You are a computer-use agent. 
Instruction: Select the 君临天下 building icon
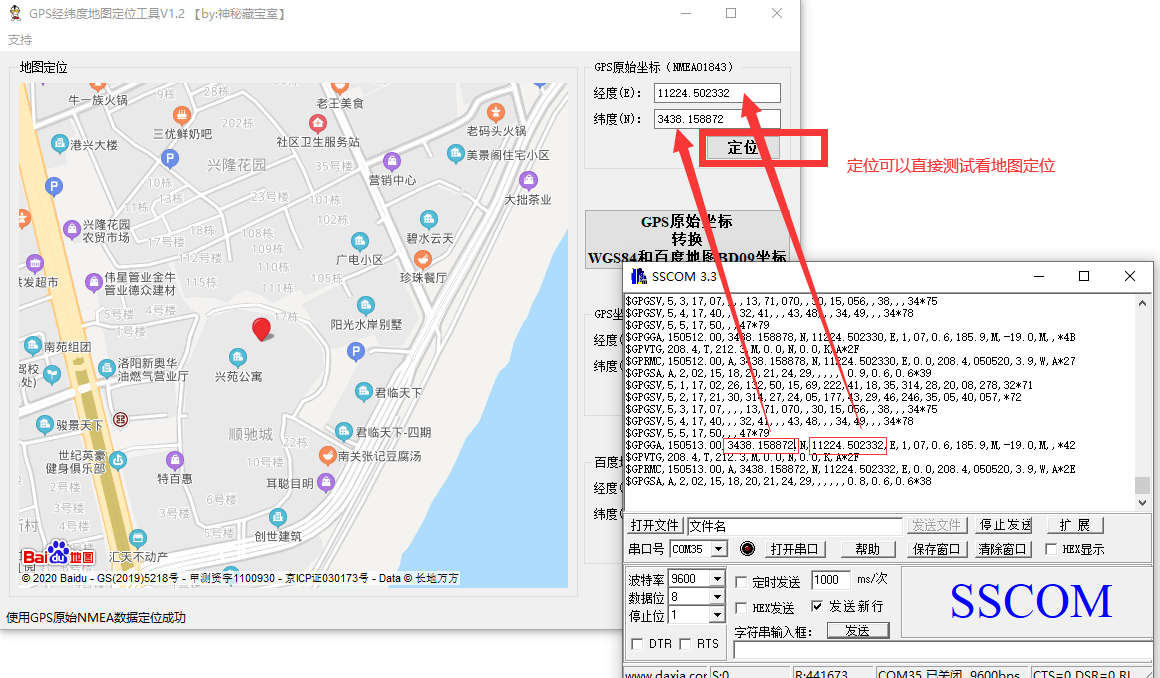pyautogui.click(x=363, y=392)
